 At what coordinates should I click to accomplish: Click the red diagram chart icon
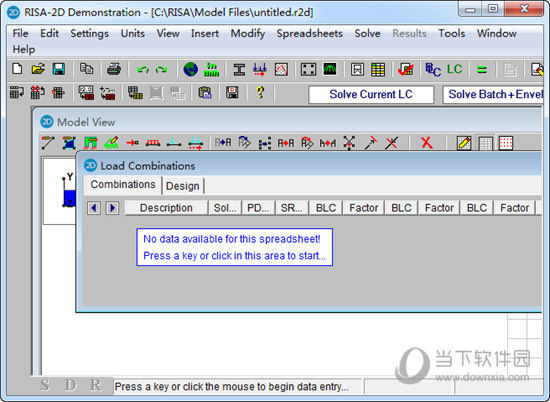click(x=281, y=69)
